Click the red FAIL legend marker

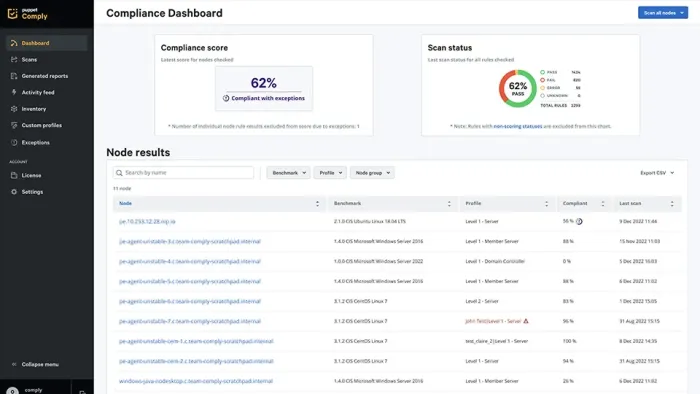(542, 80)
